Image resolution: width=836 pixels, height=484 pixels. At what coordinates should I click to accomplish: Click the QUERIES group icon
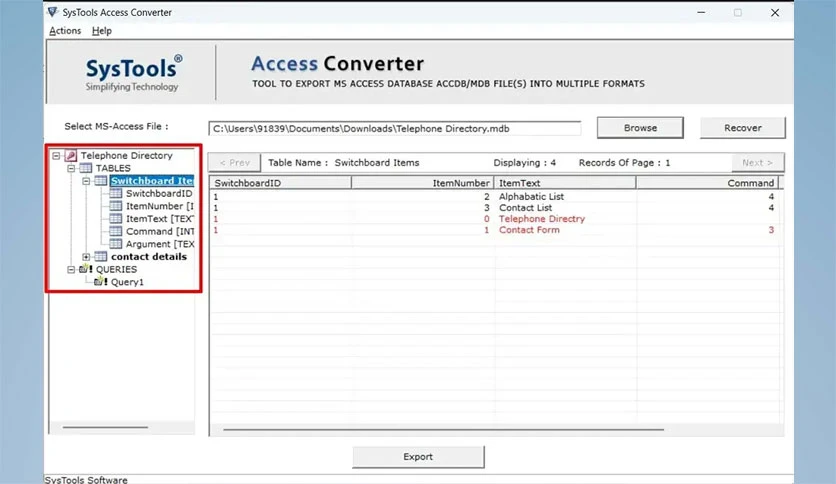85,269
